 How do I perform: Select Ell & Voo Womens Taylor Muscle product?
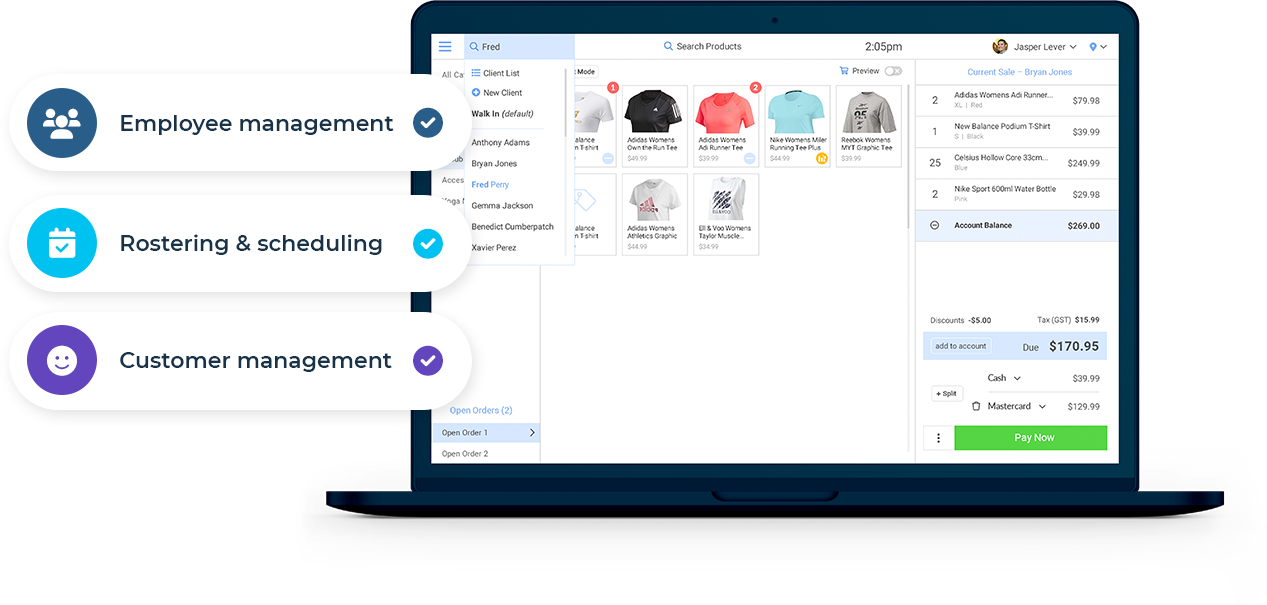(x=726, y=214)
